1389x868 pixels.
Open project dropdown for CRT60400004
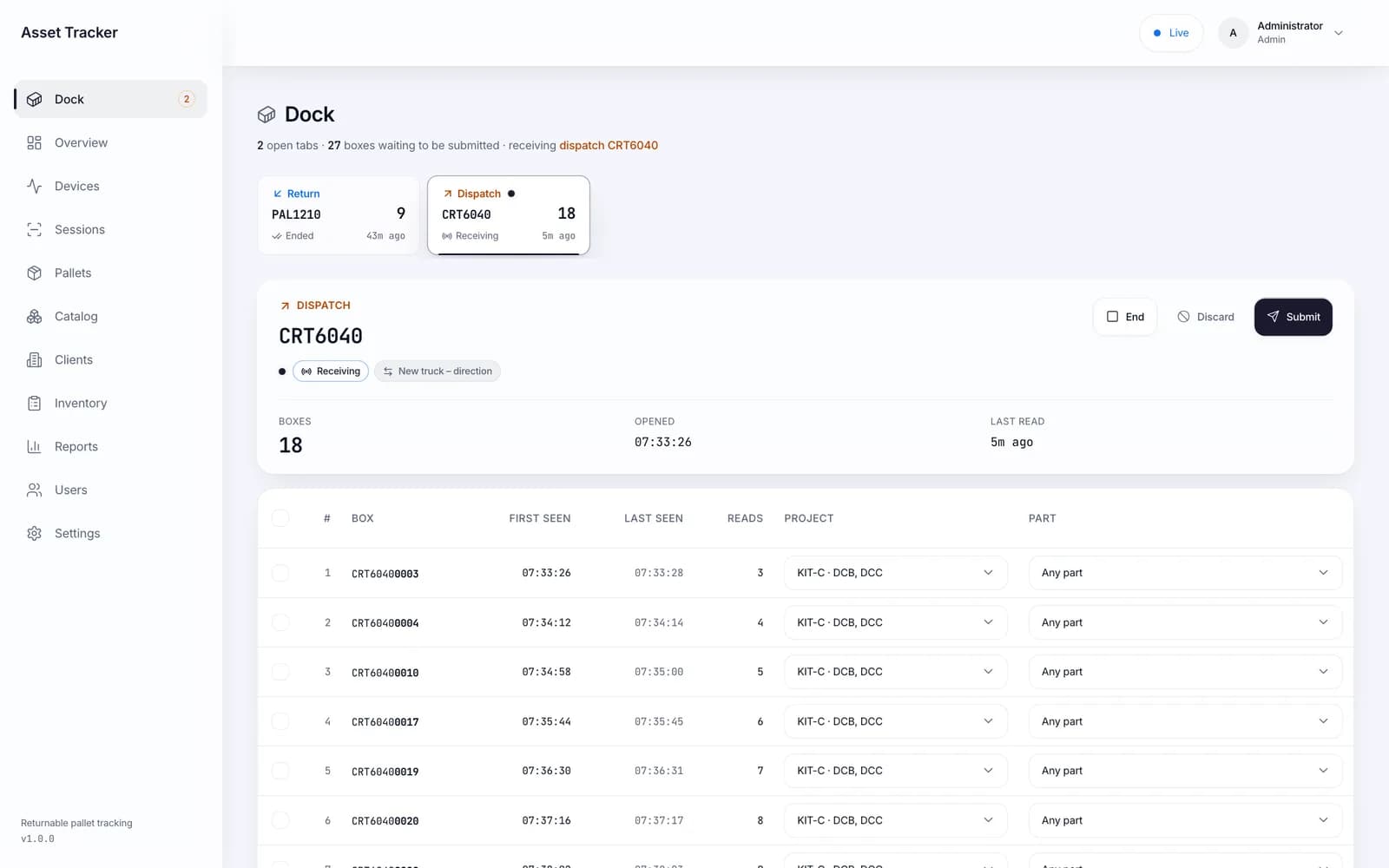(895, 622)
